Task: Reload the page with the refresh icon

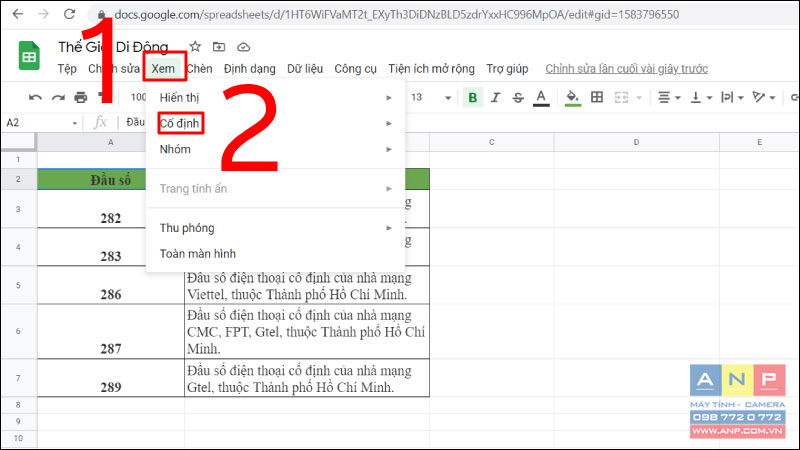Action: pyautogui.click(x=69, y=14)
